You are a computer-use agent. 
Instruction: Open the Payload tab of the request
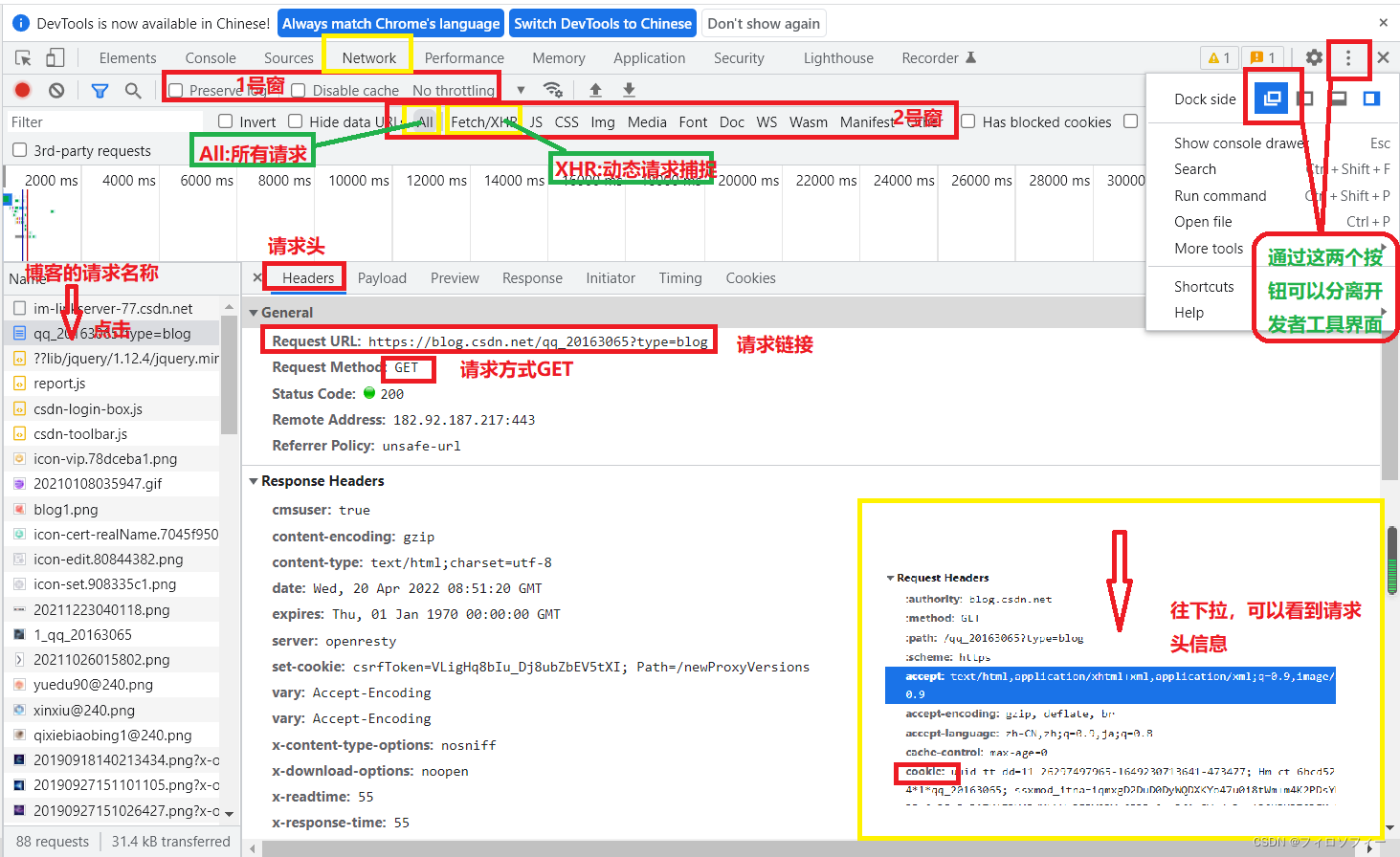(x=382, y=278)
